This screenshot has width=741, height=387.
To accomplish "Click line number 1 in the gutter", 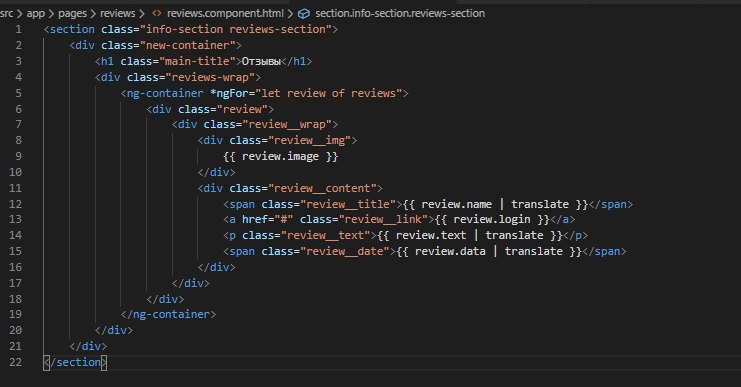I will click(18, 29).
